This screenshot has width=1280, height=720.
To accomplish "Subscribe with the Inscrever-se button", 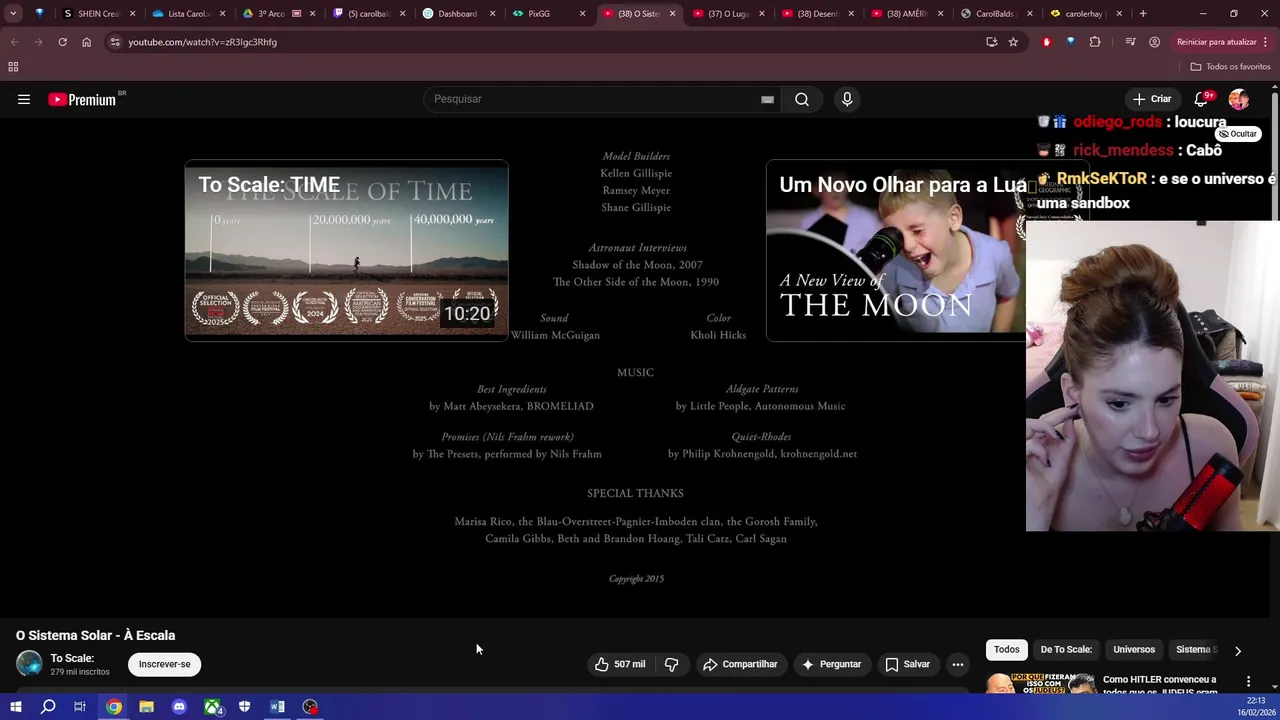I will coord(164,664).
